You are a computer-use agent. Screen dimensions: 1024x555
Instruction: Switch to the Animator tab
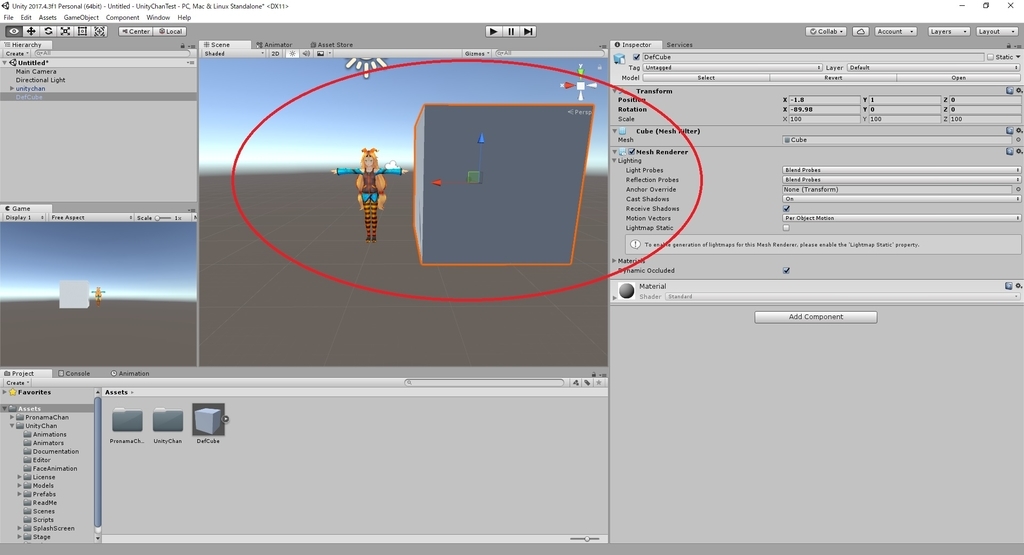click(x=274, y=44)
